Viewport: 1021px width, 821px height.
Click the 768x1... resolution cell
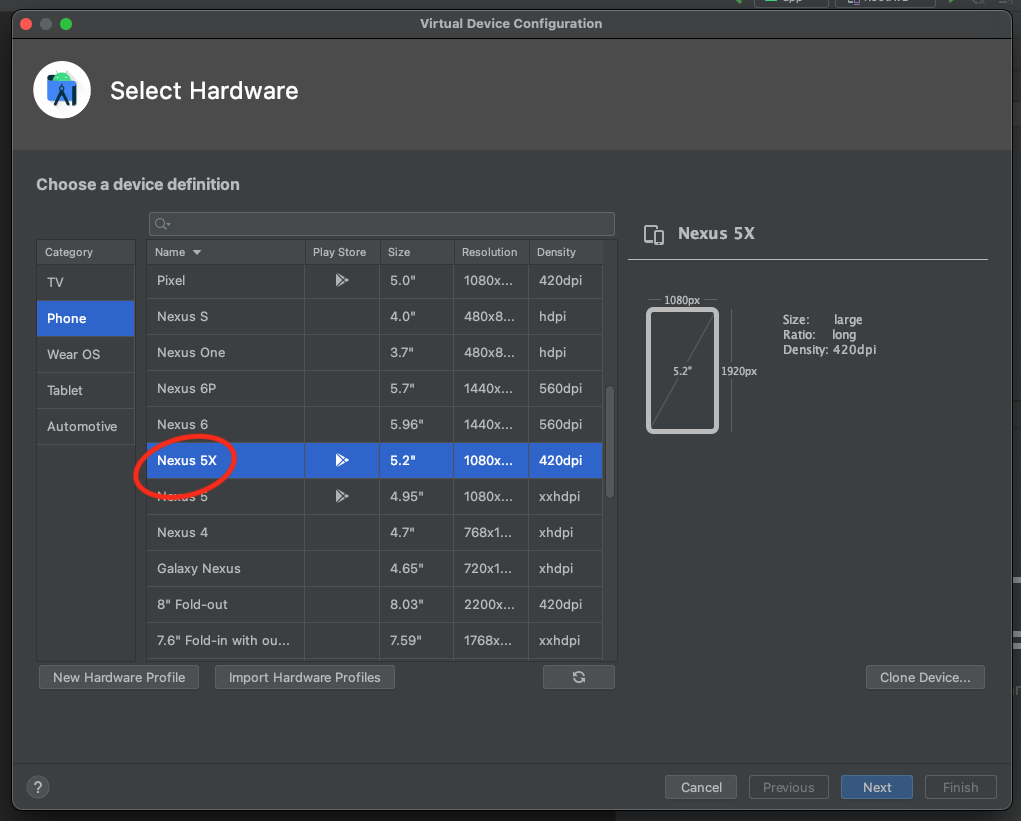point(491,533)
